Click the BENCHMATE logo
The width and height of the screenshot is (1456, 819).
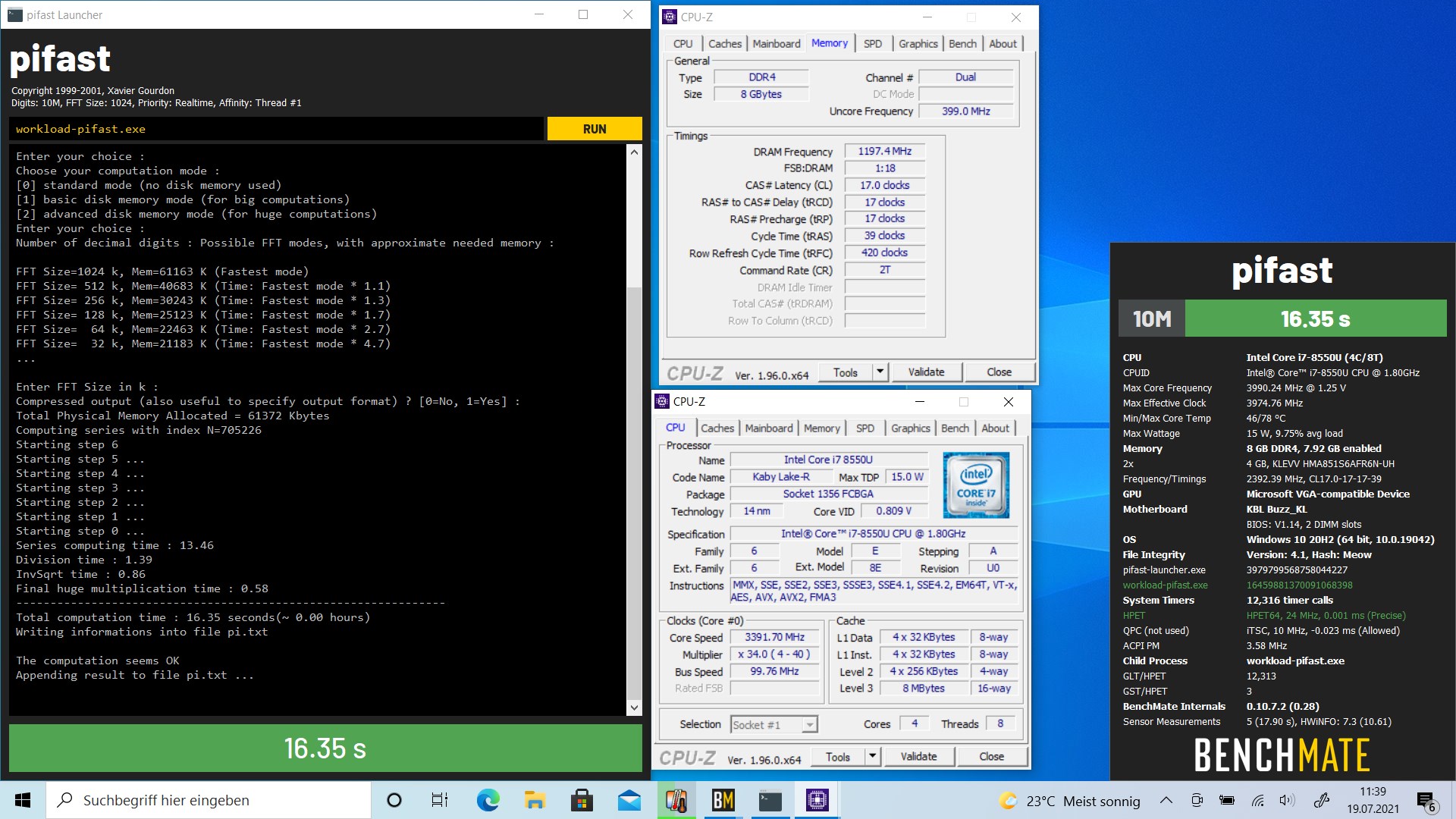coord(1282,755)
